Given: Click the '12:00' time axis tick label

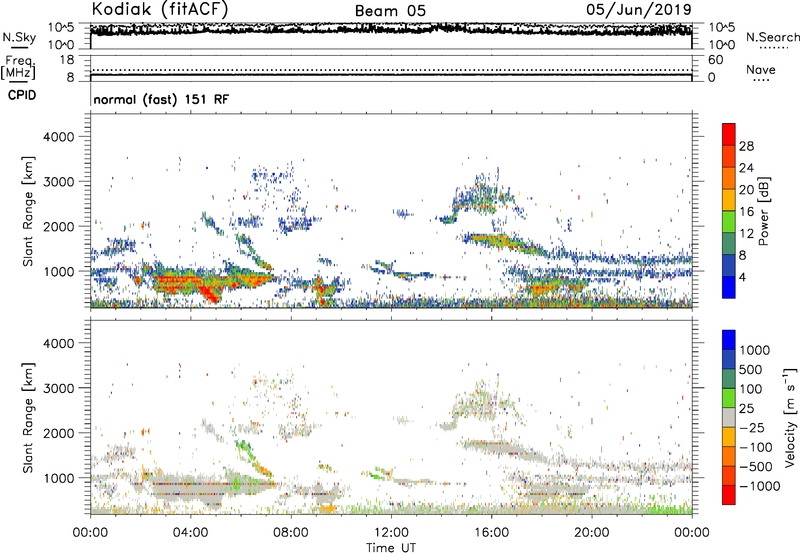Looking at the screenshot, I should [391, 533].
